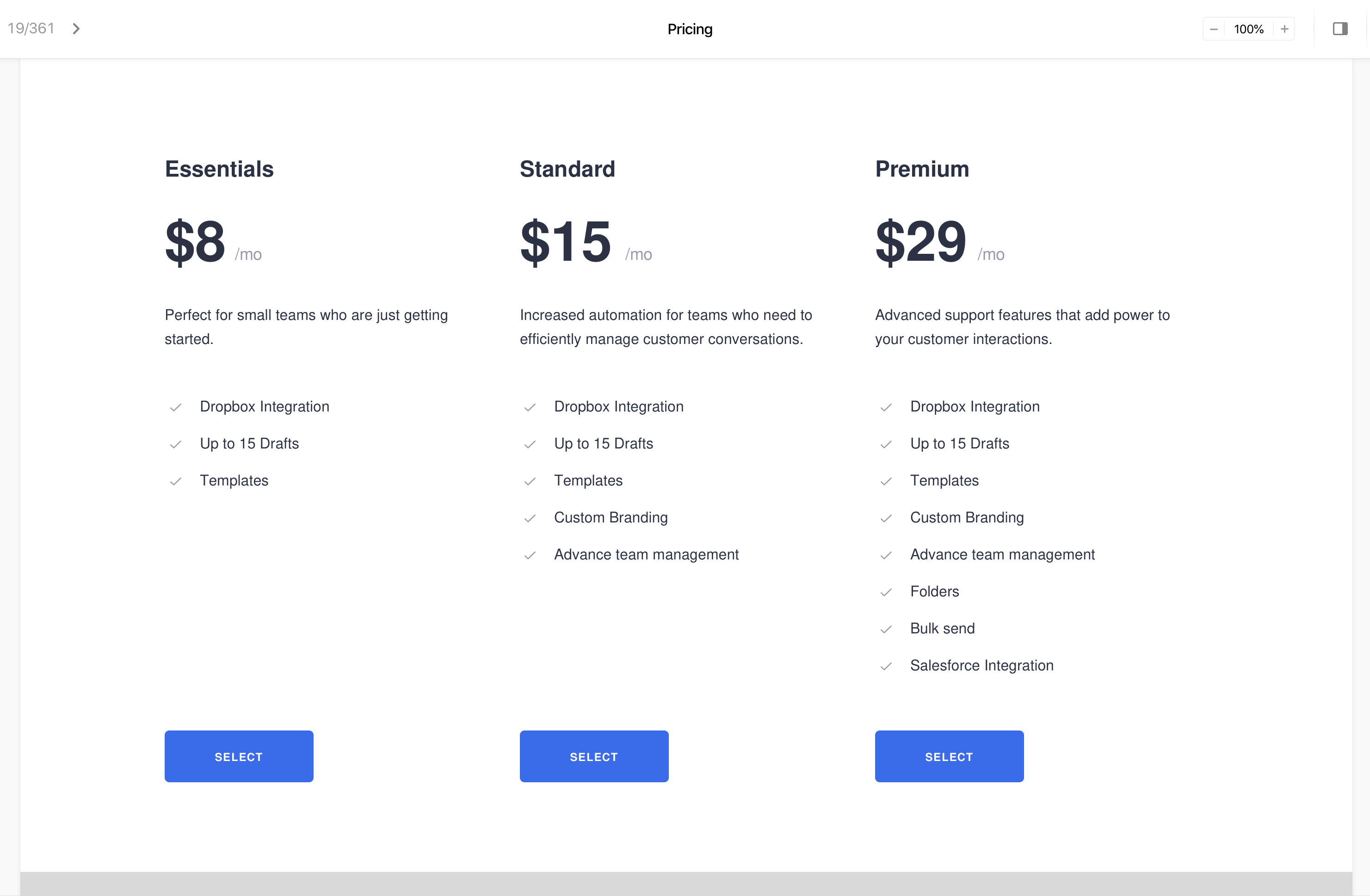Click checkmark next to Standard Custom Branding

[x=530, y=518]
